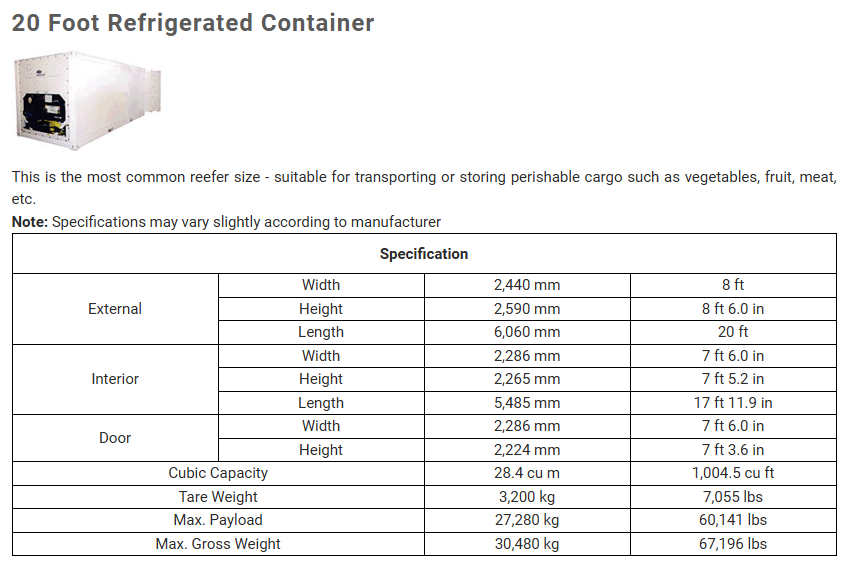Click the 'Max. Gross Weight' row label
The width and height of the screenshot is (857, 571).
218,544
